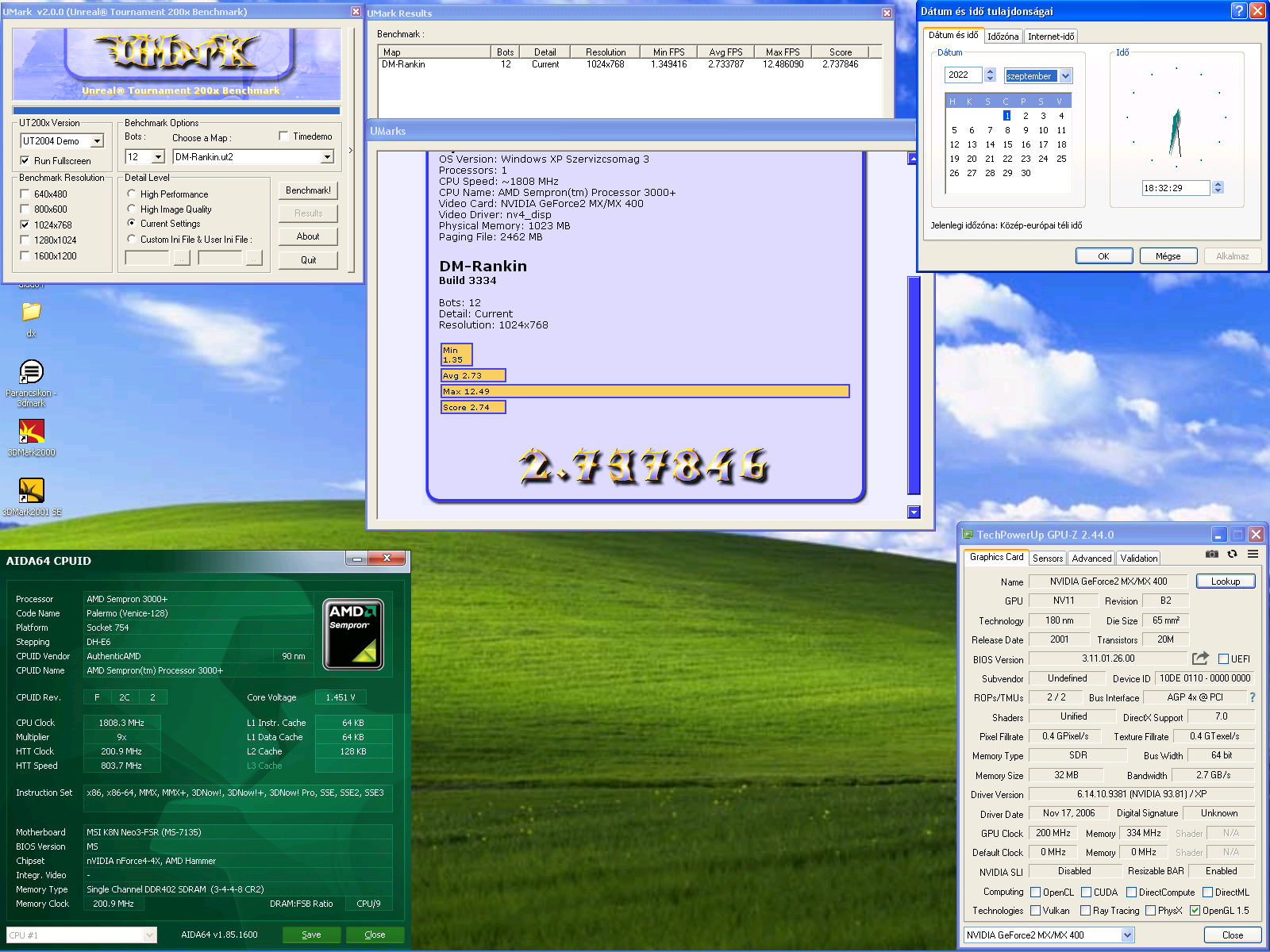Viewport: 1270px width, 952px height.
Task: Select day 15 in the calendar
Action: pos(1007,144)
